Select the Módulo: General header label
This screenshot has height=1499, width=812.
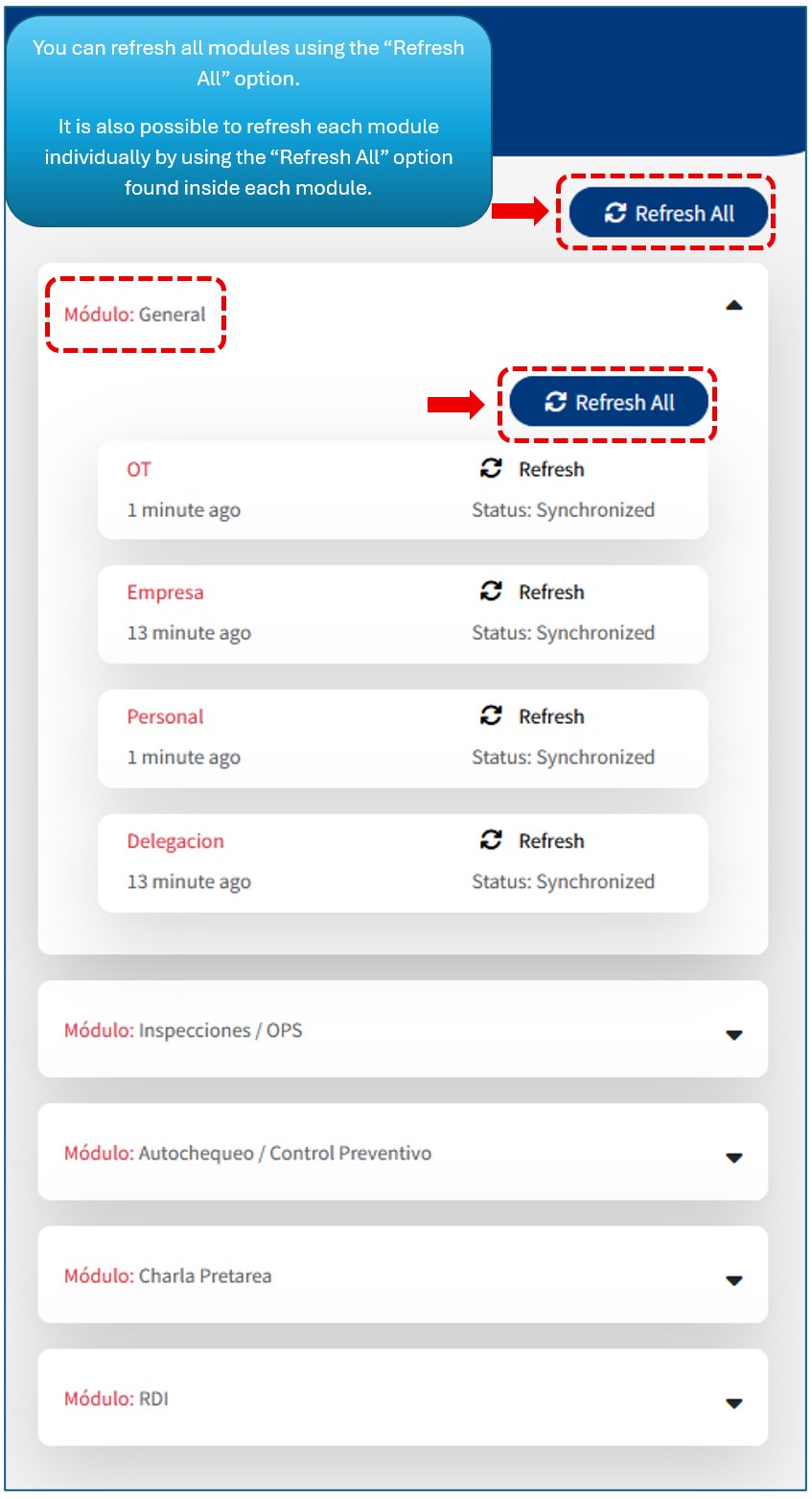point(135,315)
